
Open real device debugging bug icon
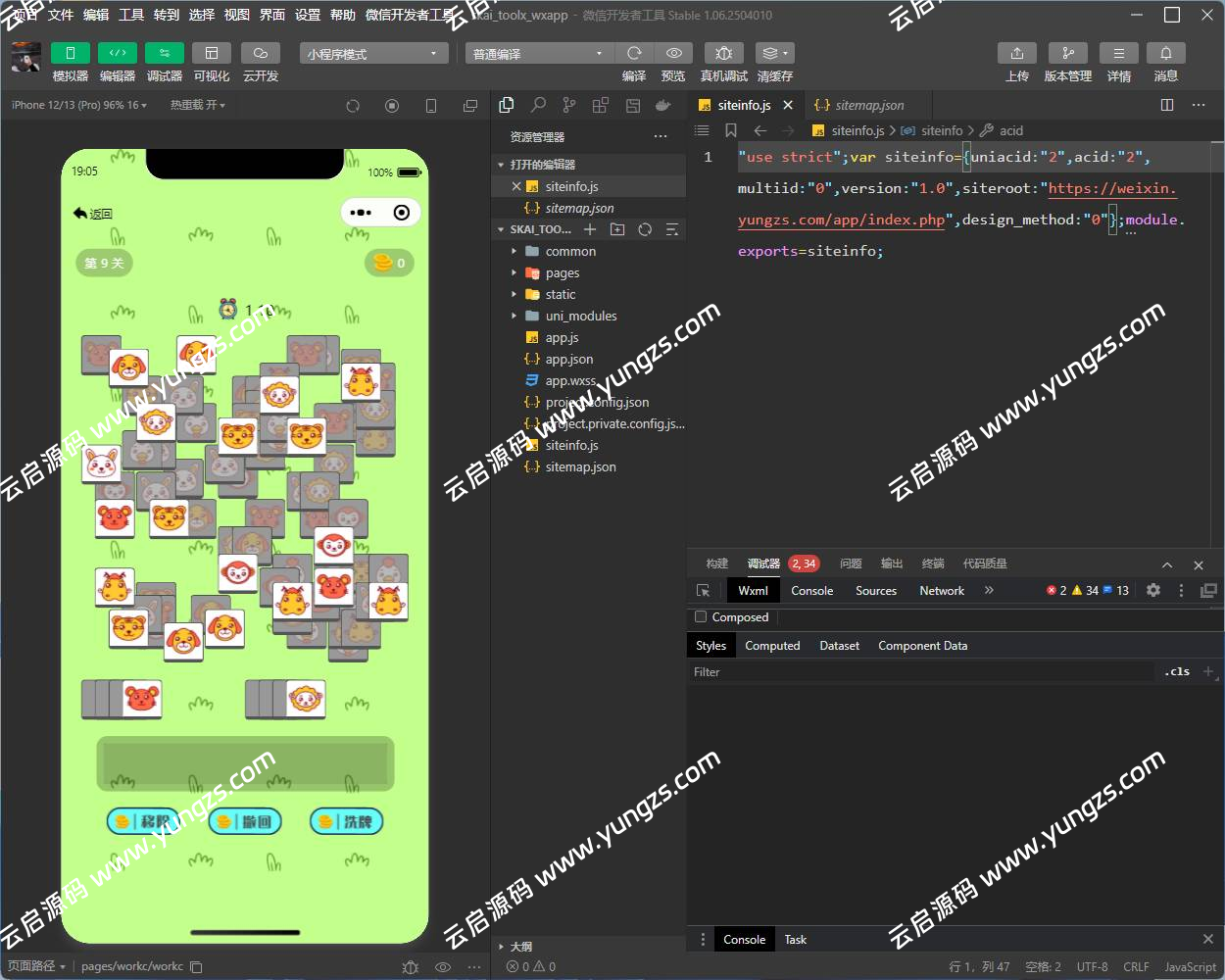[x=723, y=53]
